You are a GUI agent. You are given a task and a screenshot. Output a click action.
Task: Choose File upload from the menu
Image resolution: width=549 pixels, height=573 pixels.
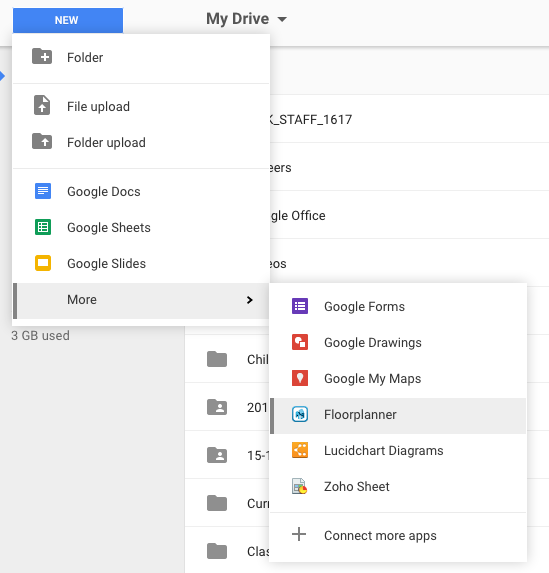pos(141,106)
